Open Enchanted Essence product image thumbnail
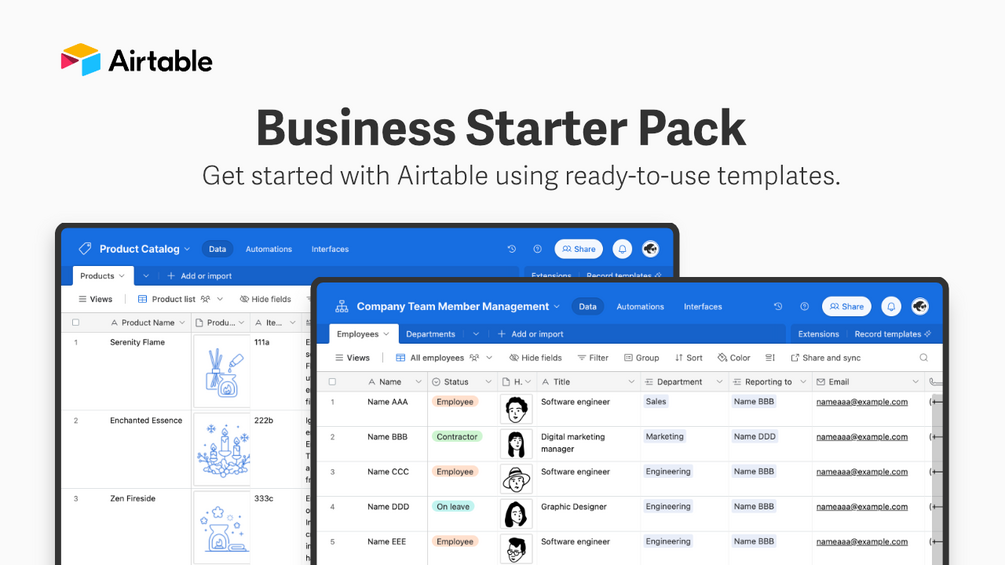This screenshot has height=565, width=1005. (x=222, y=449)
